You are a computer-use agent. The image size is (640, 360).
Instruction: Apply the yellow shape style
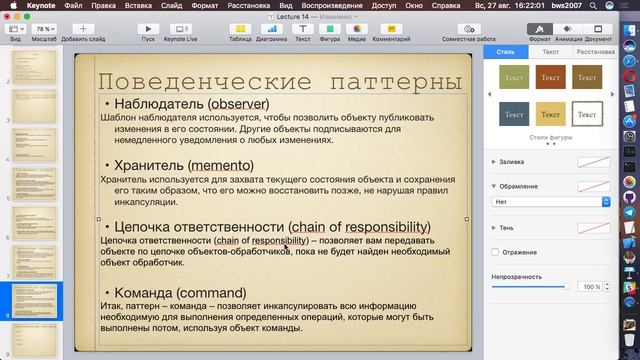(x=550, y=114)
